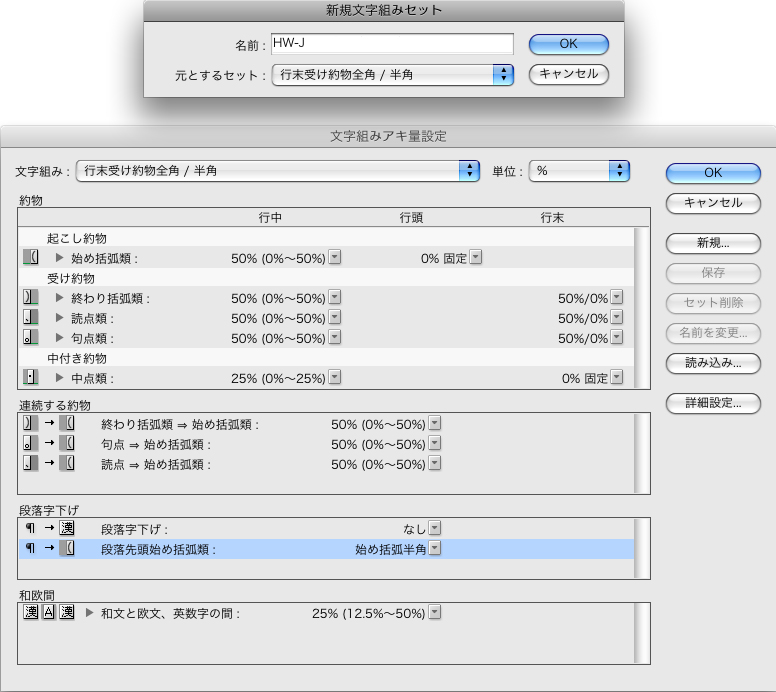The height and width of the screenshot is (692, 776).
Task: Open 始め括弧類 行中 value dropdown
Action: (335, 257)
